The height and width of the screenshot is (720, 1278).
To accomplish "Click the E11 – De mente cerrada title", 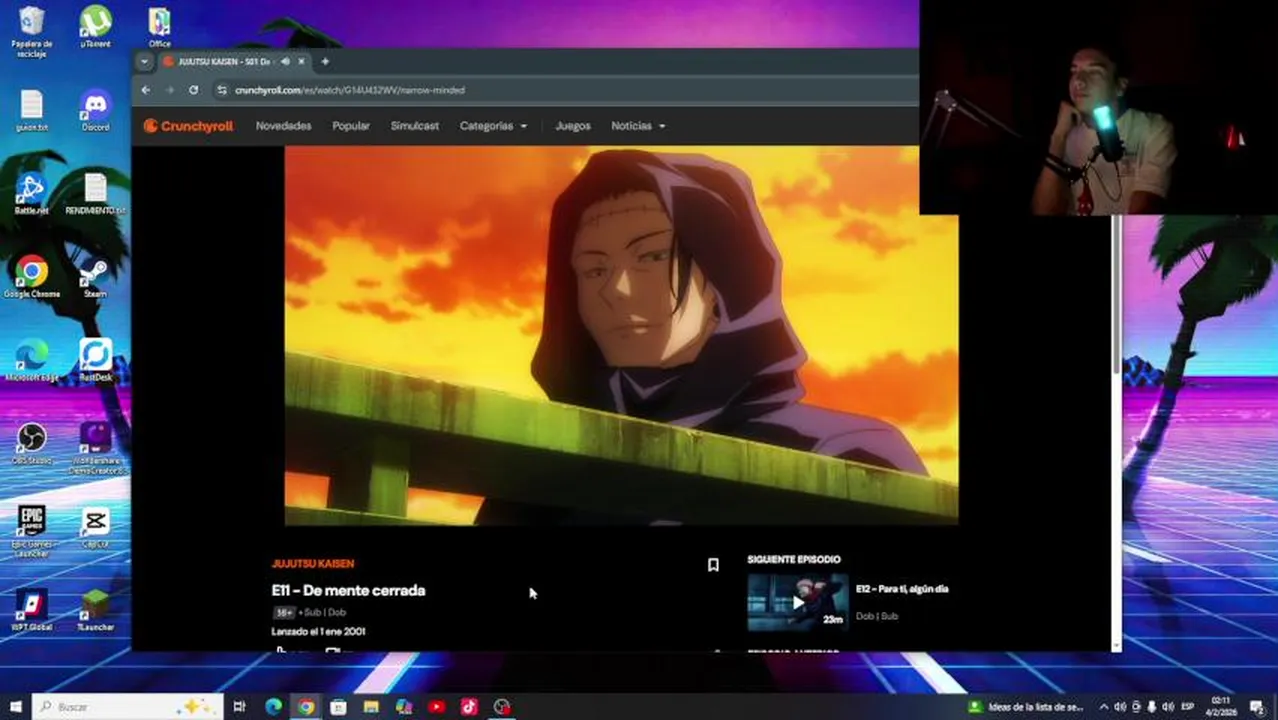I will 348,591.
